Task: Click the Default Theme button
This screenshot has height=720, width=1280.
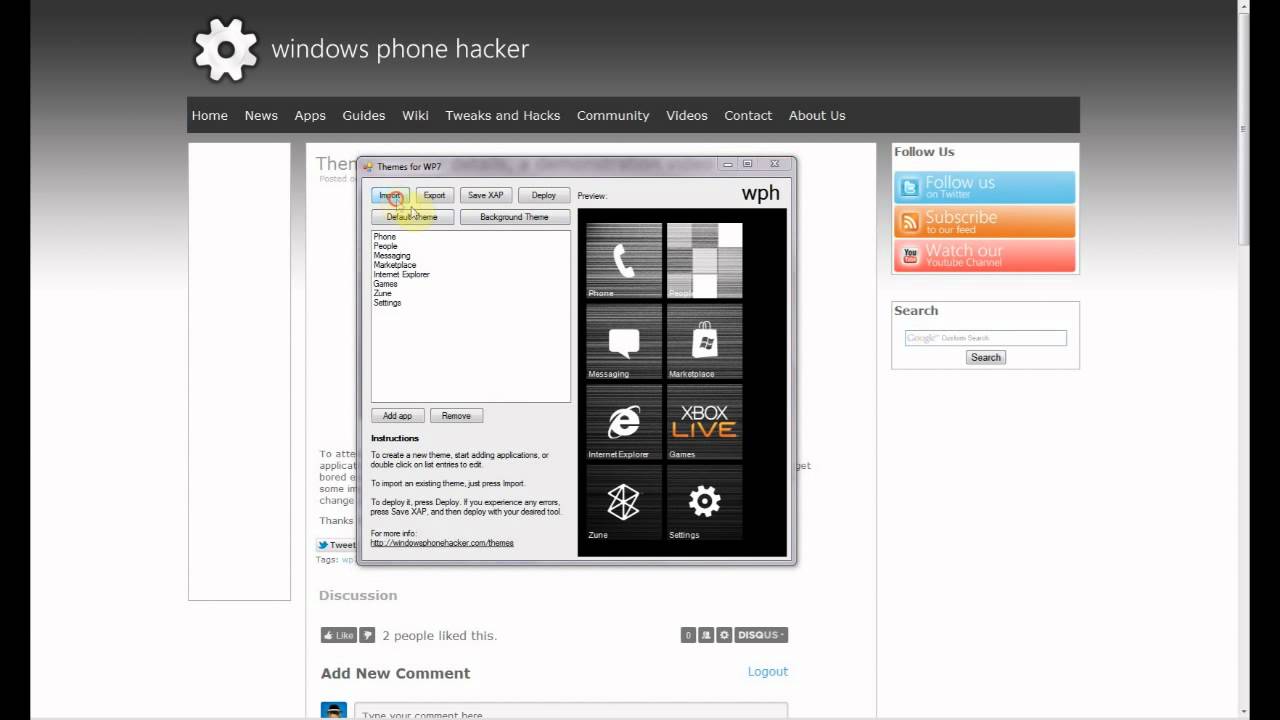Action: pos(412,217)
